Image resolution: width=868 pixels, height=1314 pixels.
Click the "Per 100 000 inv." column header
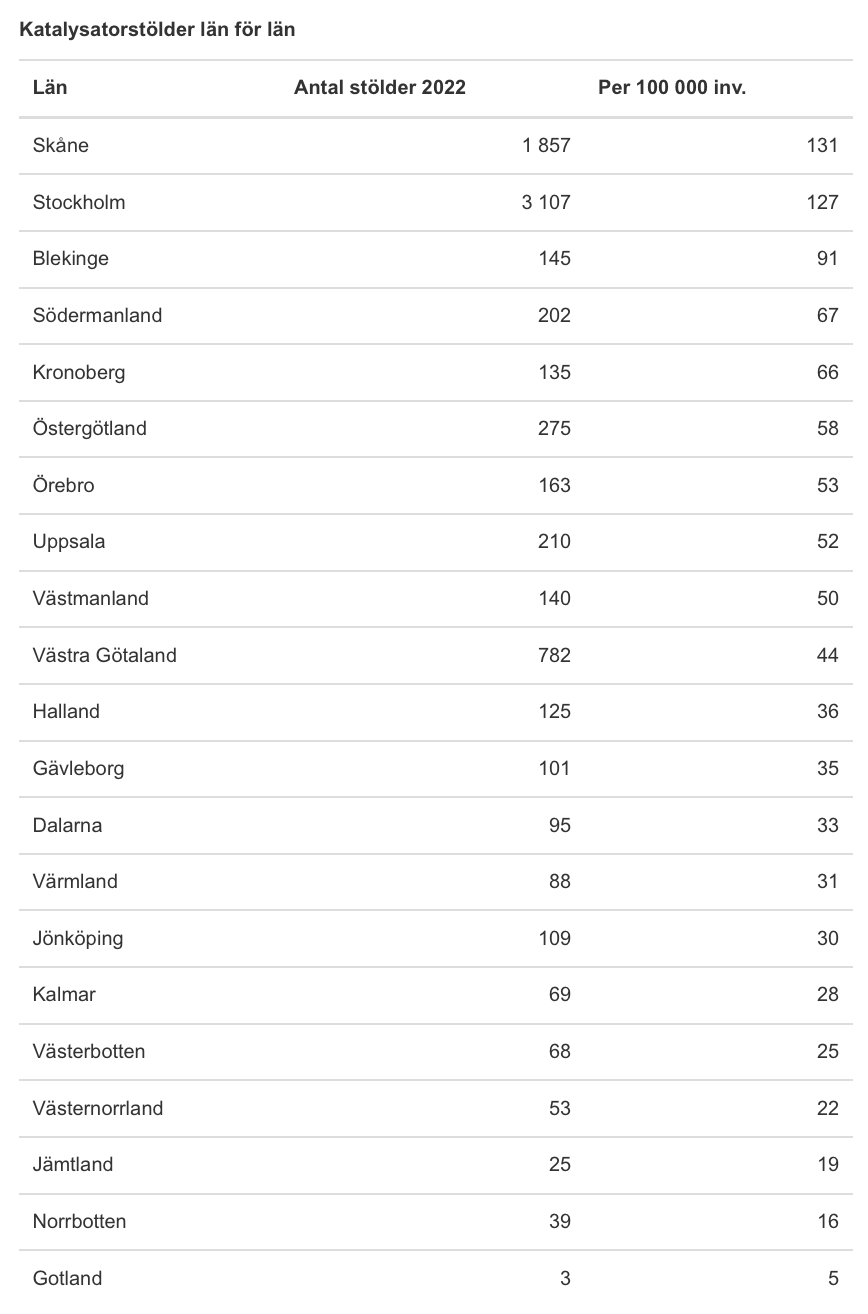pos(672,88)
